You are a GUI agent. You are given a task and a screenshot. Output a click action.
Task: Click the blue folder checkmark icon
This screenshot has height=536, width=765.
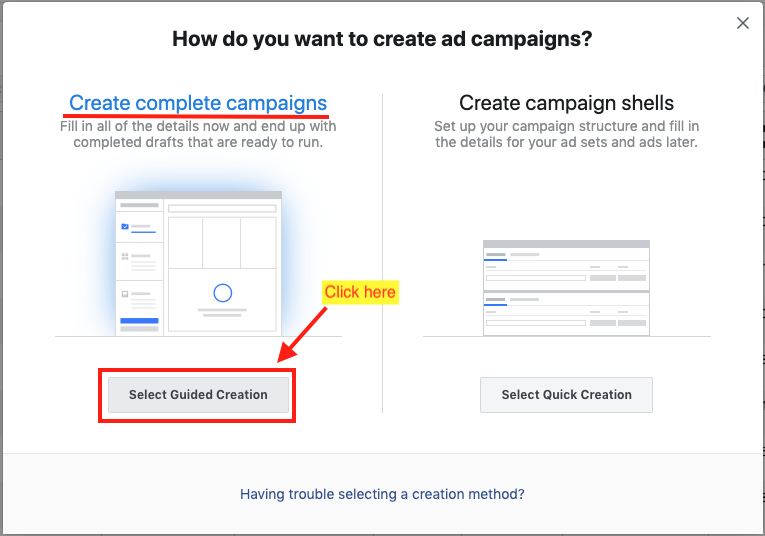coord(125,227)
